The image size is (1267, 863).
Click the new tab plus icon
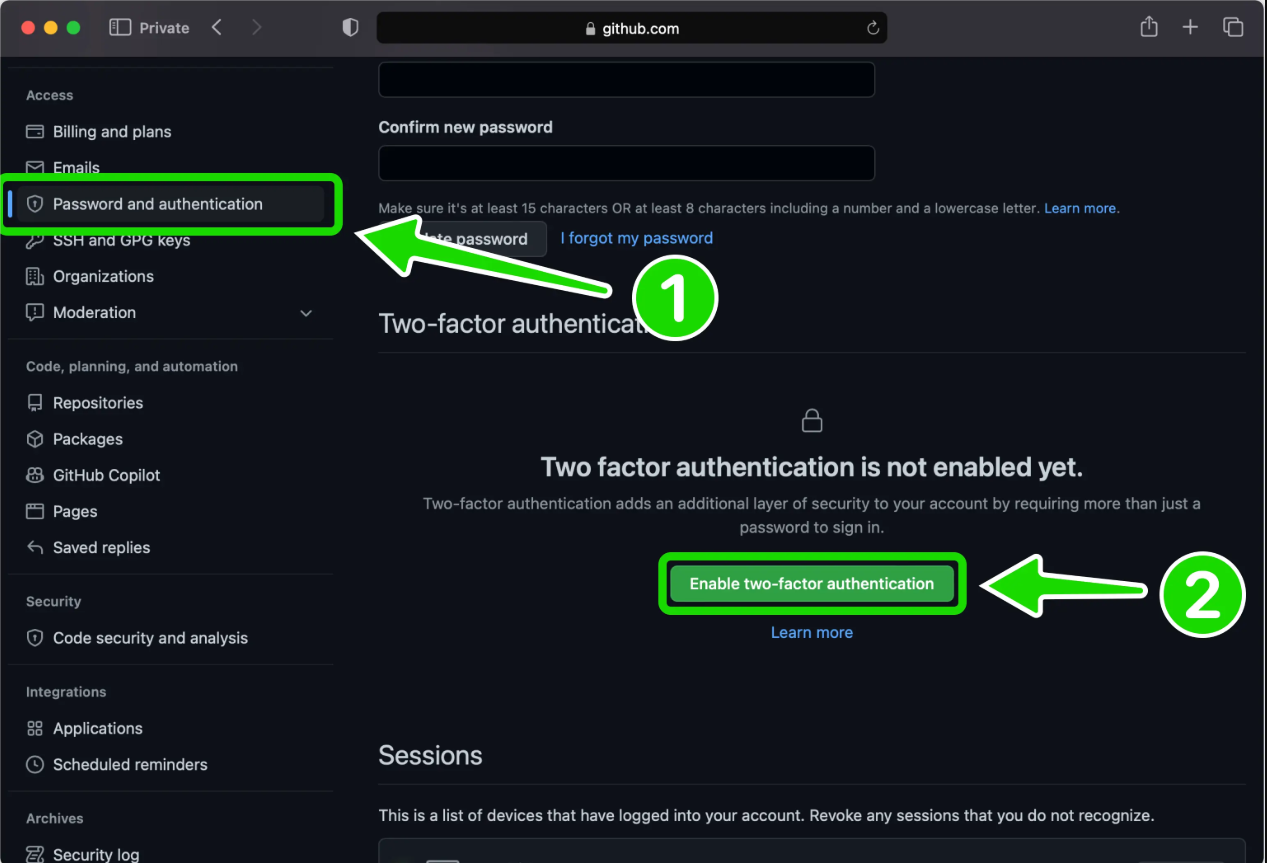click(1190, 27)
